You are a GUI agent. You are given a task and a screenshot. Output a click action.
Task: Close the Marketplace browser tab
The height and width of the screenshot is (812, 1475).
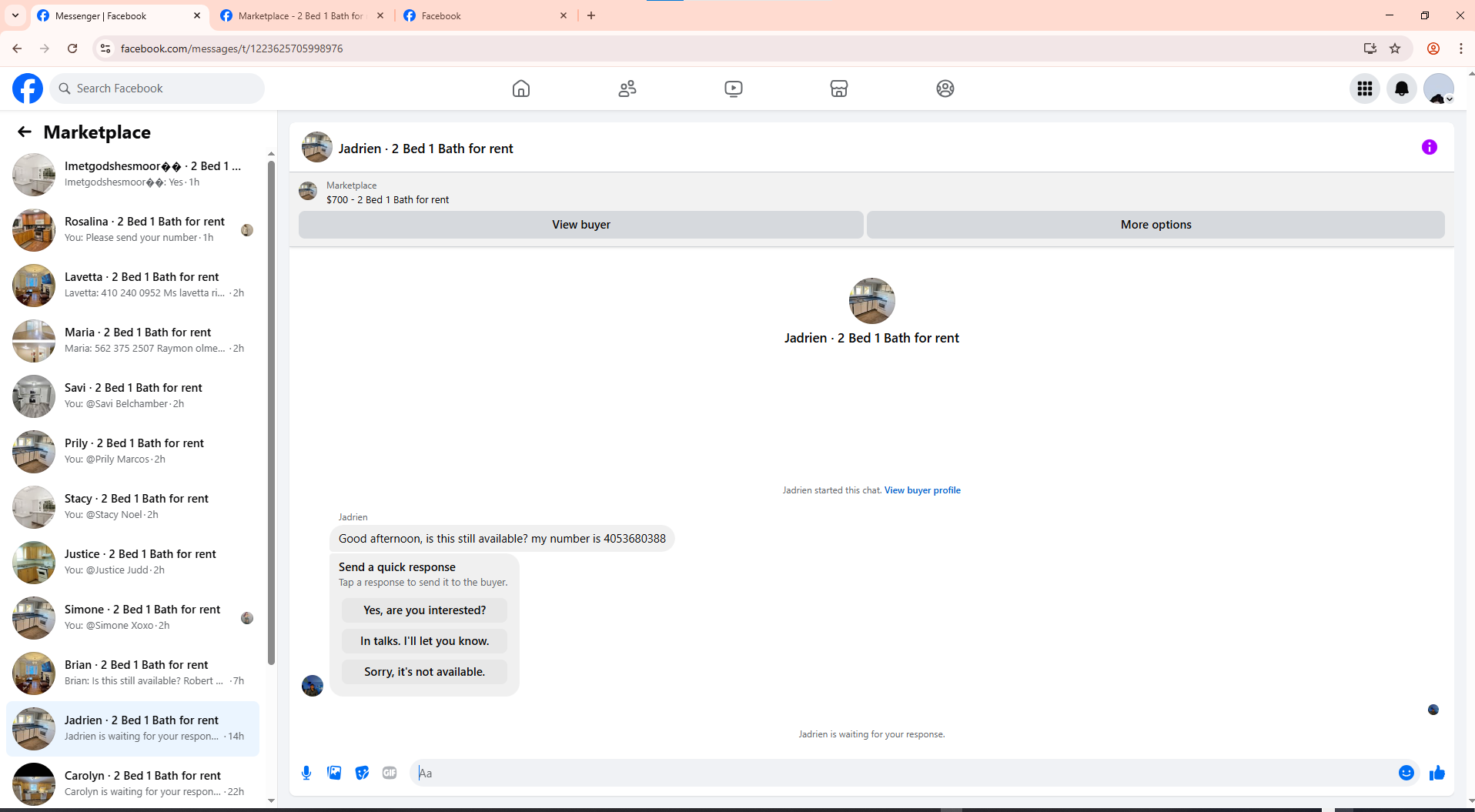pos(380,15)
